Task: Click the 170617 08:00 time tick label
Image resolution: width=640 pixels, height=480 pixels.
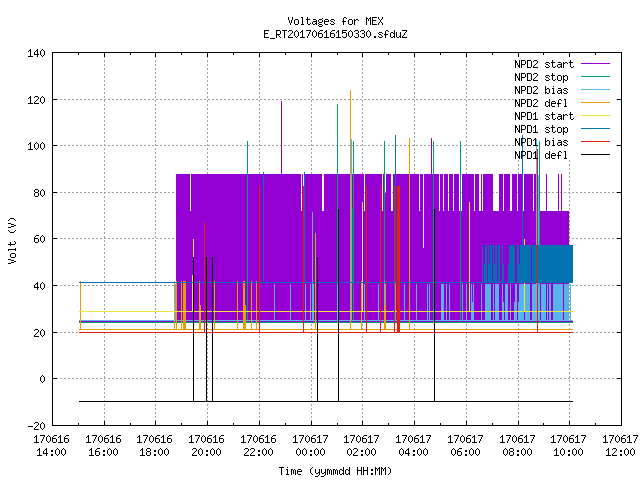Action: (518, 446)
